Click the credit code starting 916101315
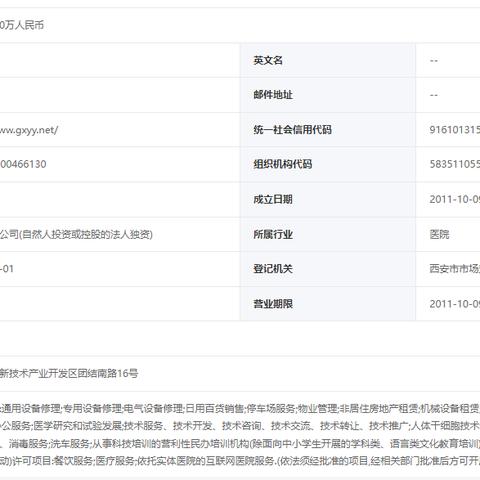480x480 pixels. tap(455, 130)
